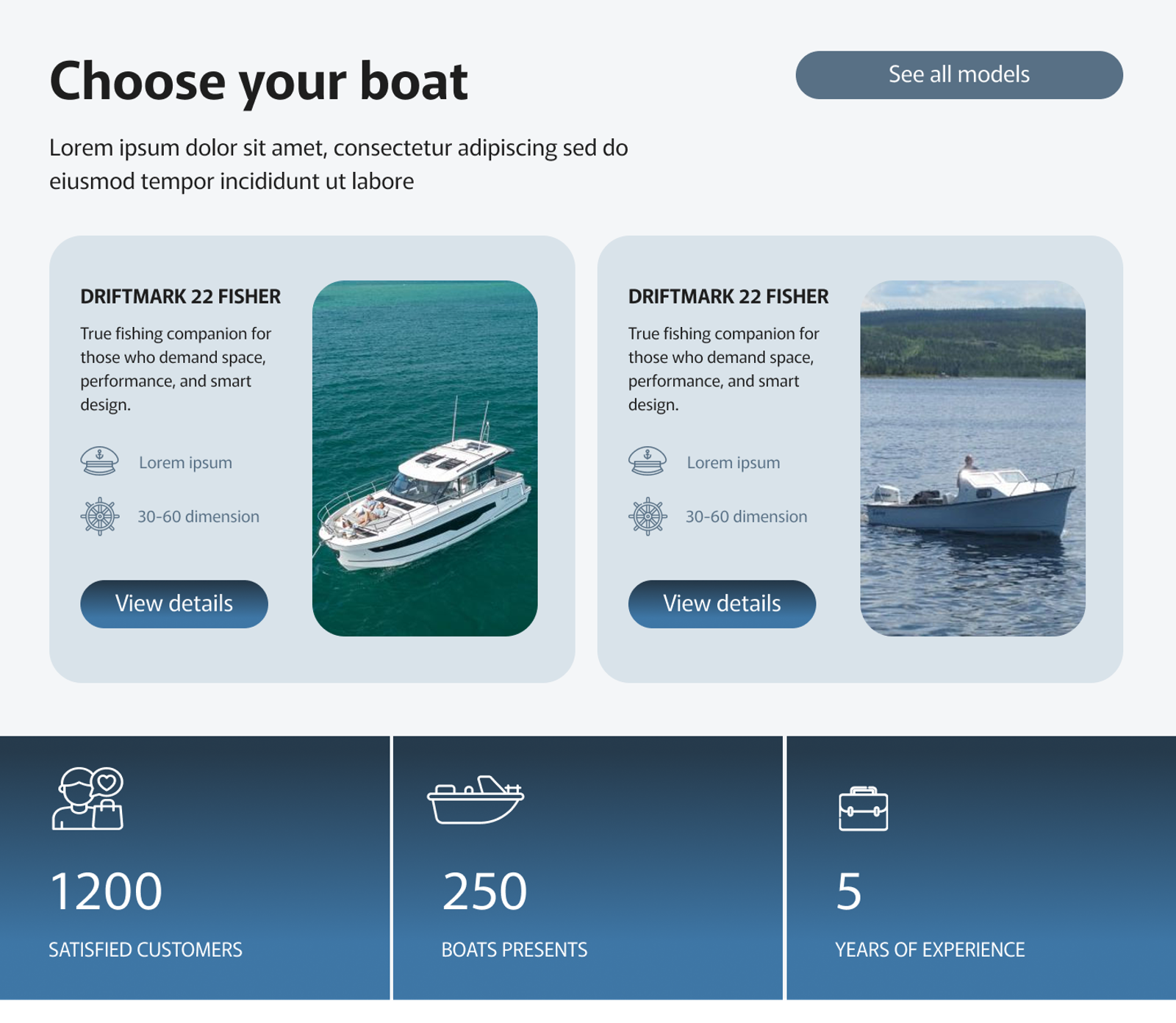This screenshot has width=1176, height=1023.
Task: Click the left DRIFTMARK 22 FISHER title
Action: coord(179,295)
